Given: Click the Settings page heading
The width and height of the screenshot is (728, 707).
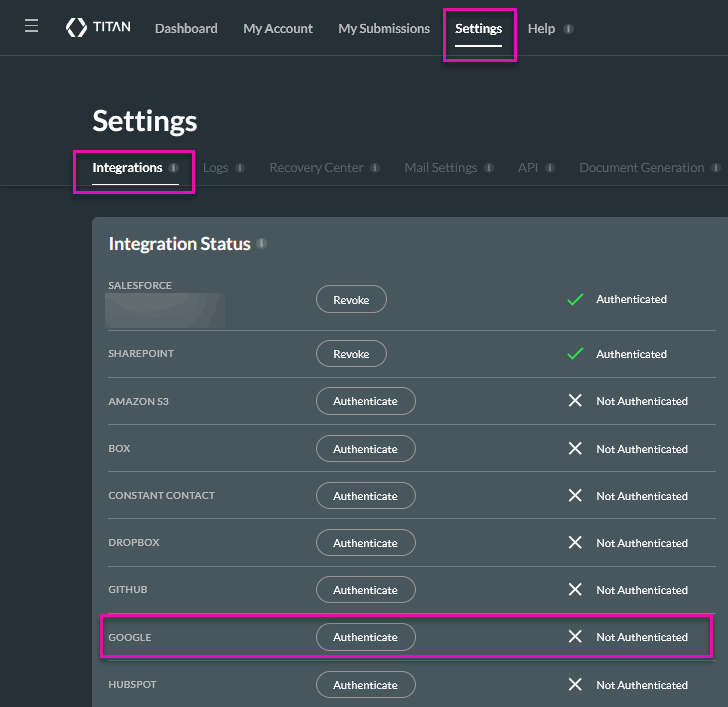Looking at the screenshot, I should coord(145,121).
